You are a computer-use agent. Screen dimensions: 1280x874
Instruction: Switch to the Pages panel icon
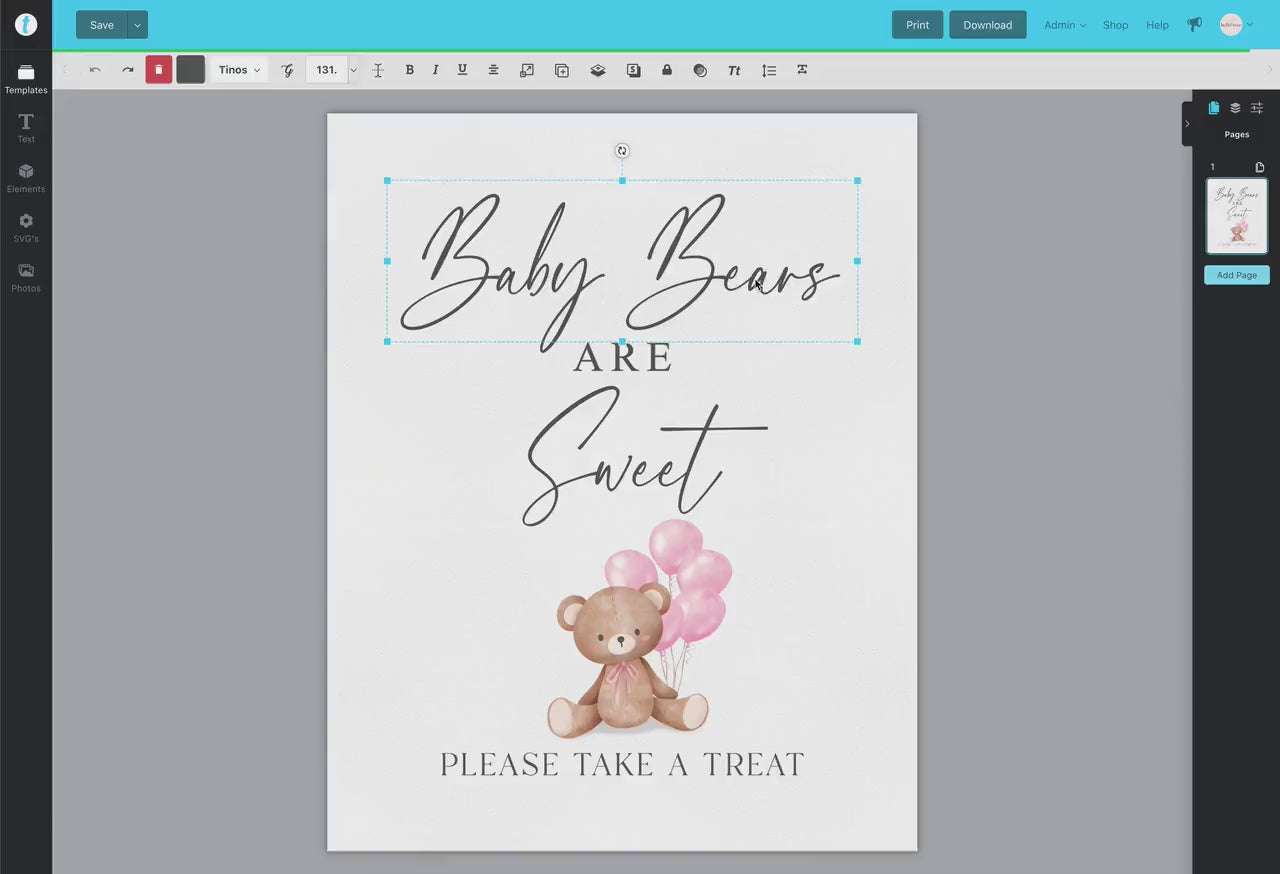1214,108
